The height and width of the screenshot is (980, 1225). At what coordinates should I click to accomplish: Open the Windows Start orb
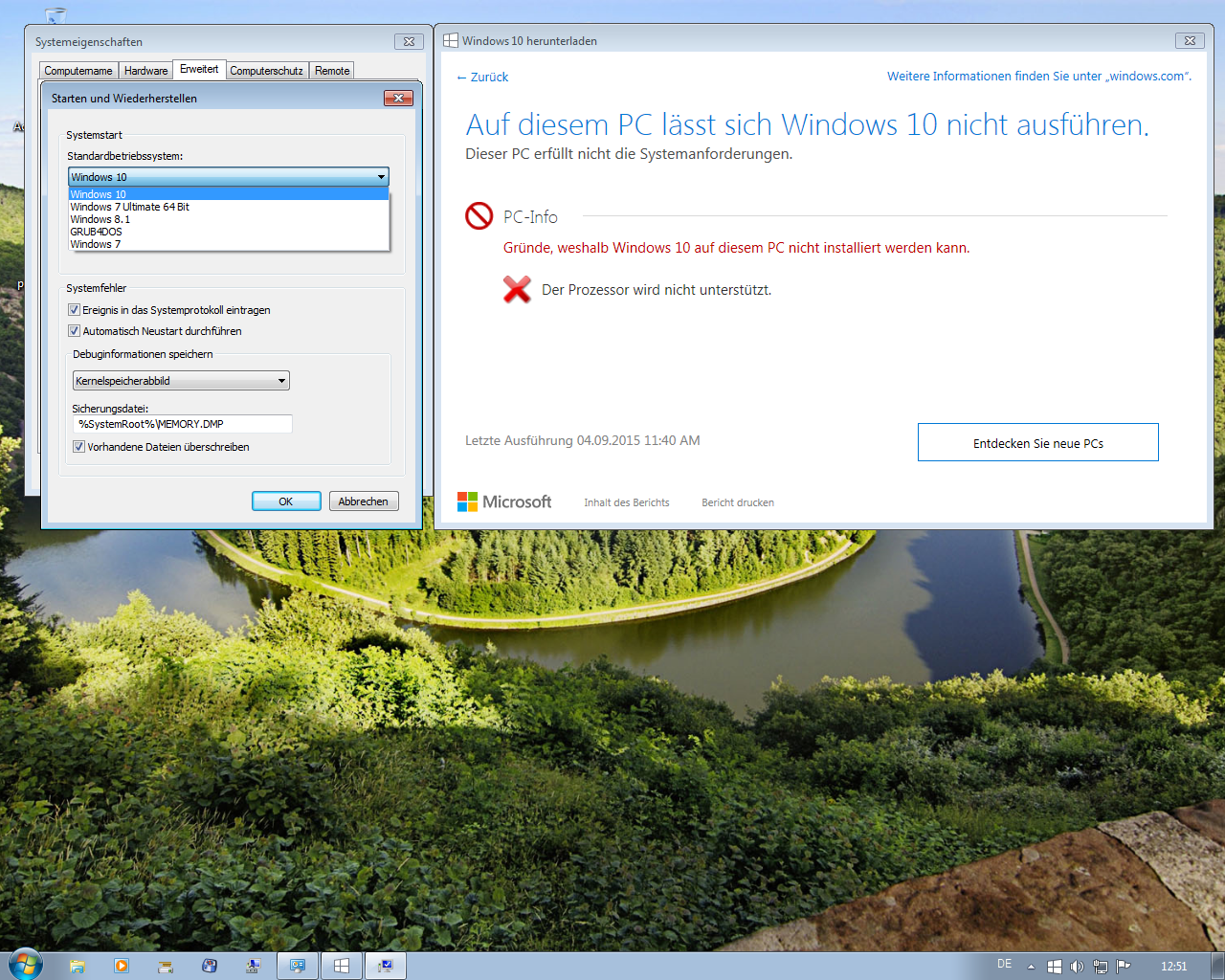click(x=25, y=965)
